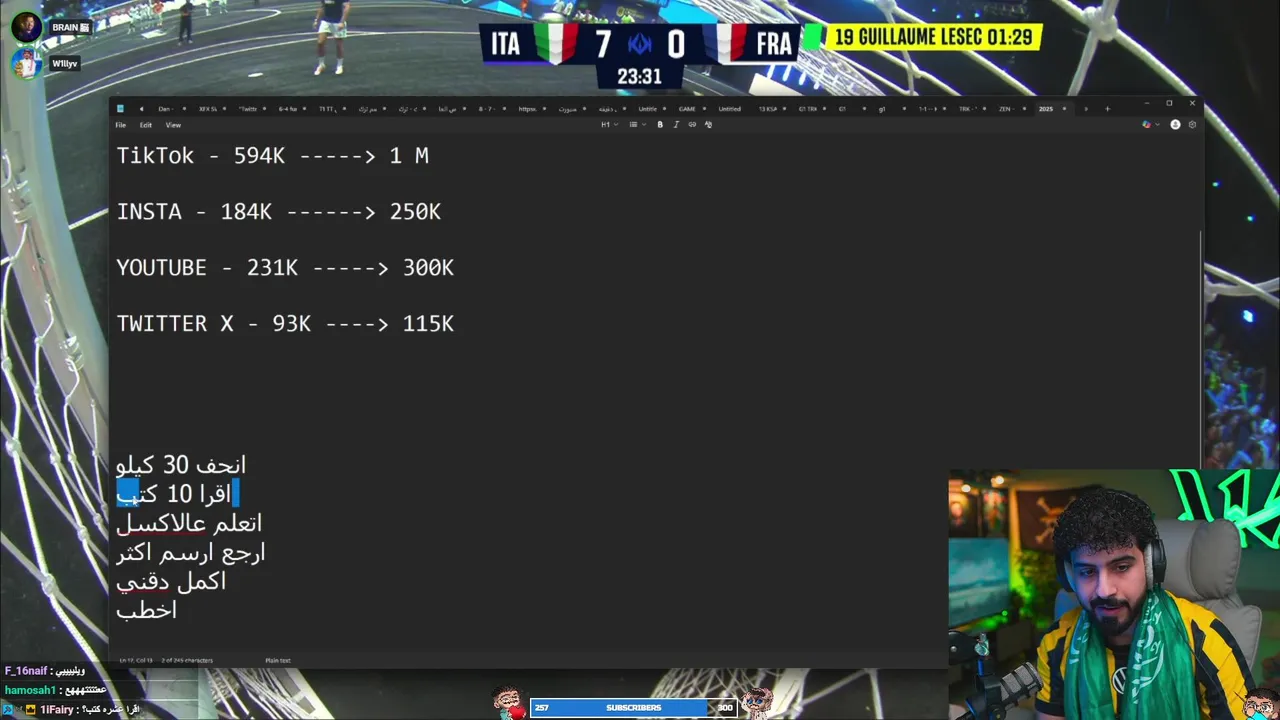Image resolution: width=1280 pixels, height=720 pixels.
Task: Click chat username 1iFairy
Action: (x=59, y=709)
